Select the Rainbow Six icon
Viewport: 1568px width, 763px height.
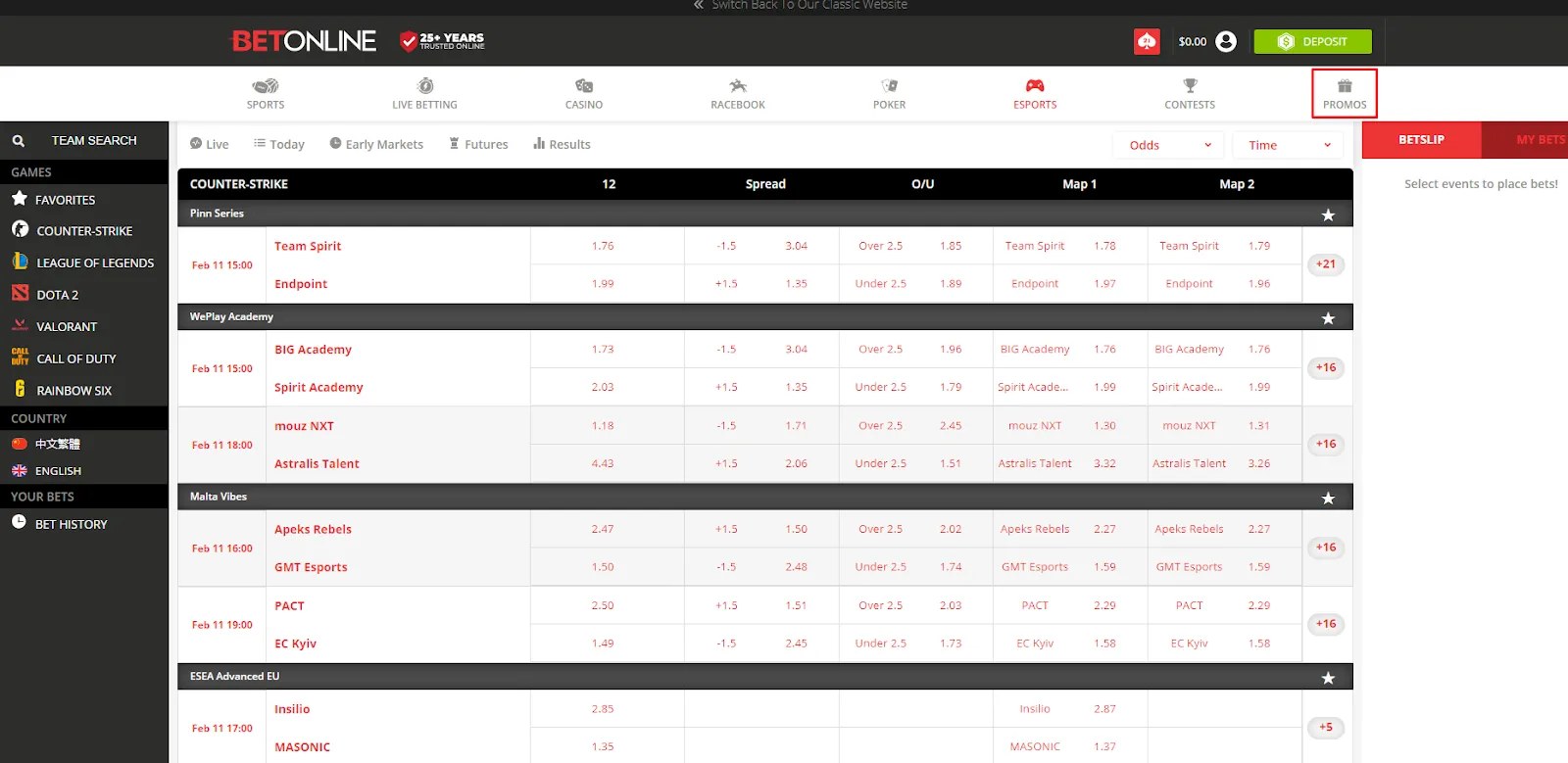click(20, 389)
